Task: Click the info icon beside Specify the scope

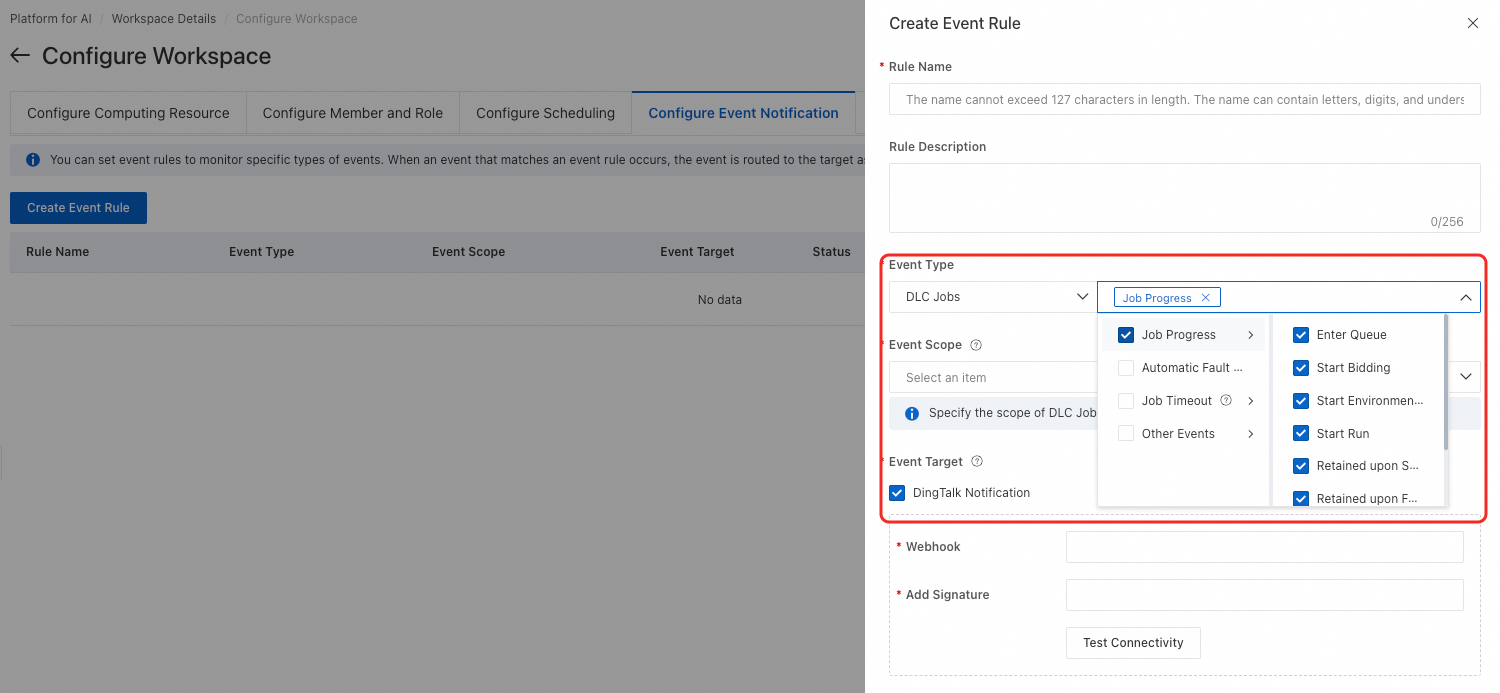Action: (912, 413)
